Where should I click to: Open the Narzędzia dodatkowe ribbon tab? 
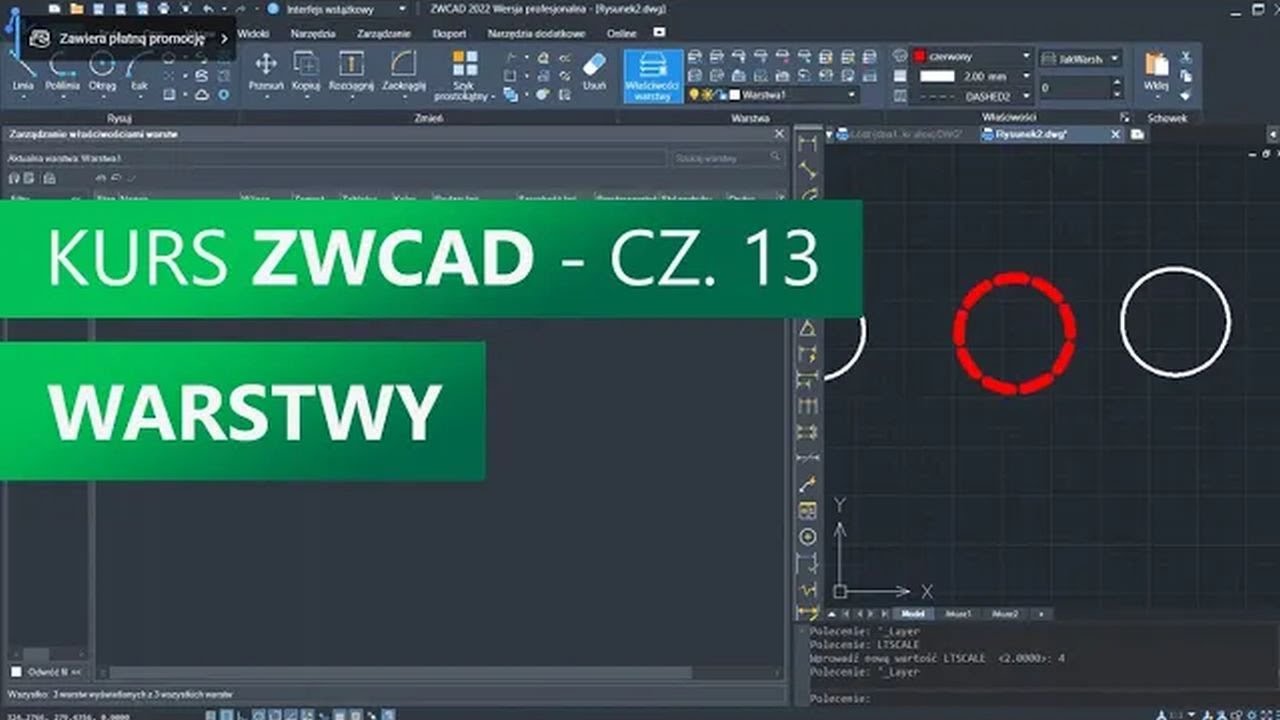pyautogui.click(x=536, y=33)
